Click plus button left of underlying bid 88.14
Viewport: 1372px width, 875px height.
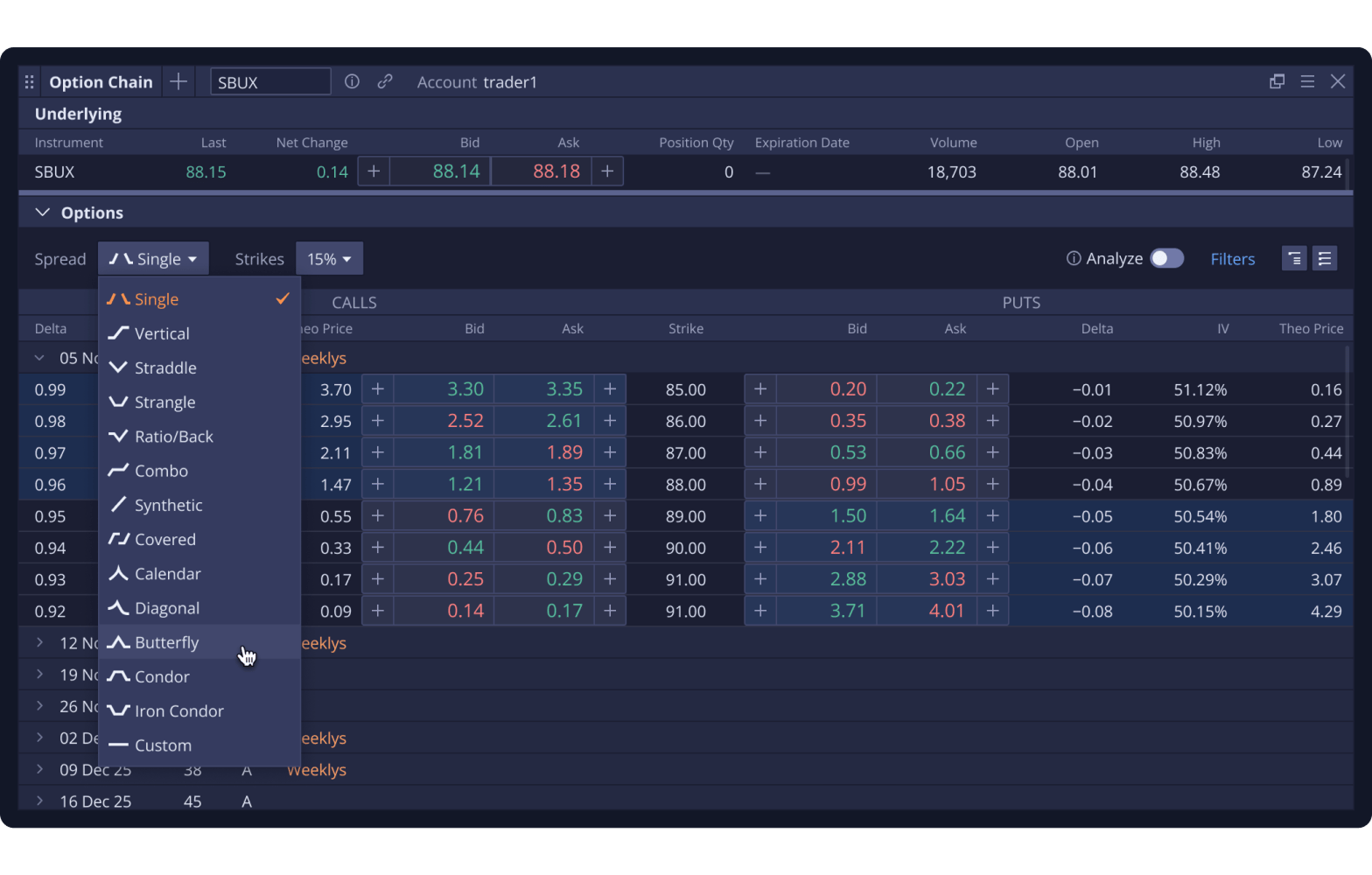click(x=374, y=171)
